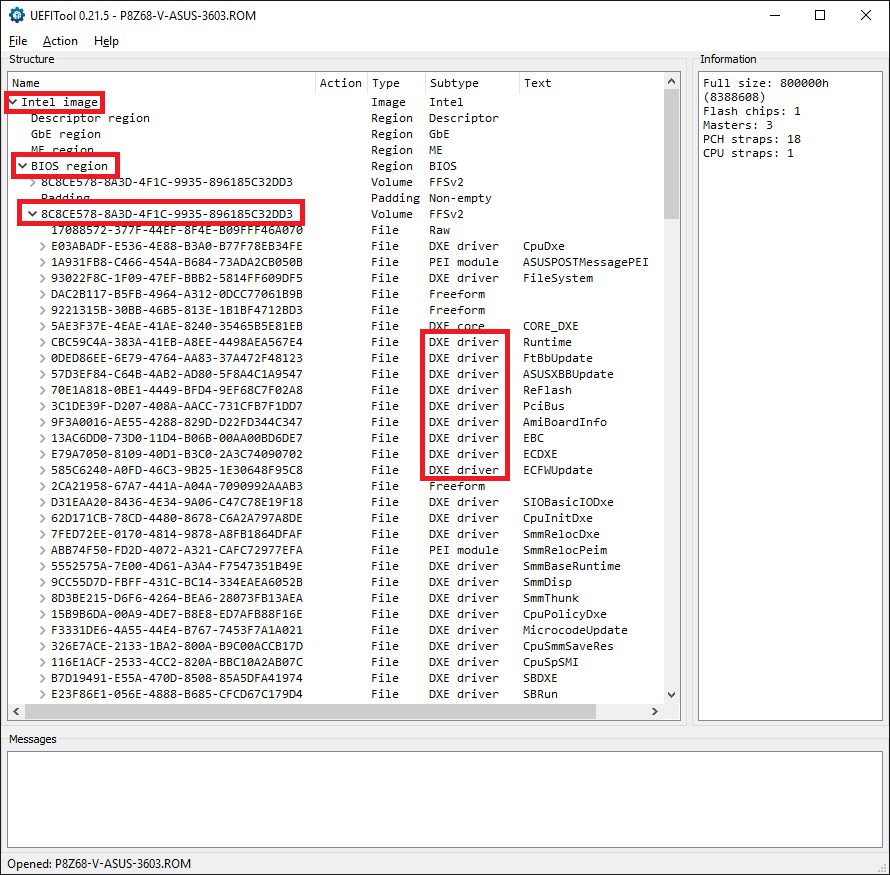Click the scroll down arrow in structure panel
Image resolution: width=890 pixels, height=875 pixels.
coord(671,696)
